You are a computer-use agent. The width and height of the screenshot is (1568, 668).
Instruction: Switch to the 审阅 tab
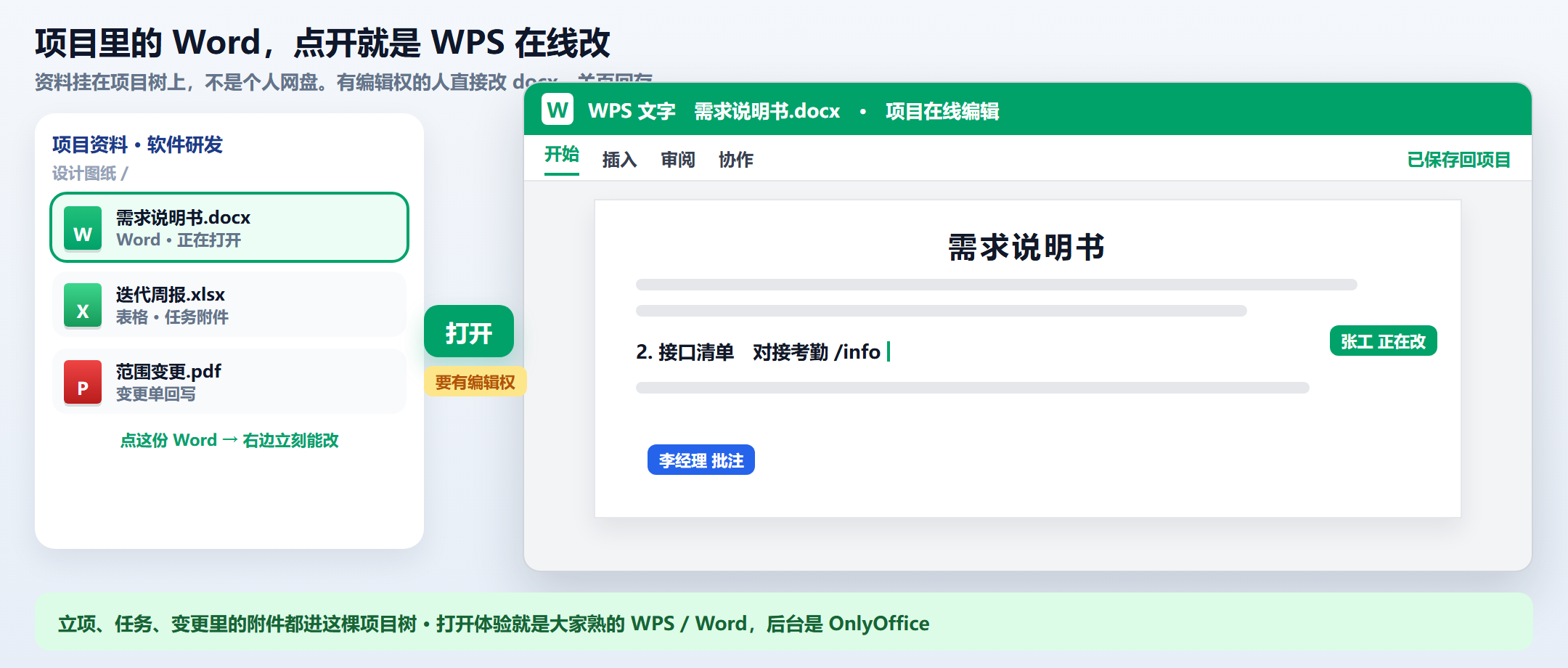click(678, 160)
